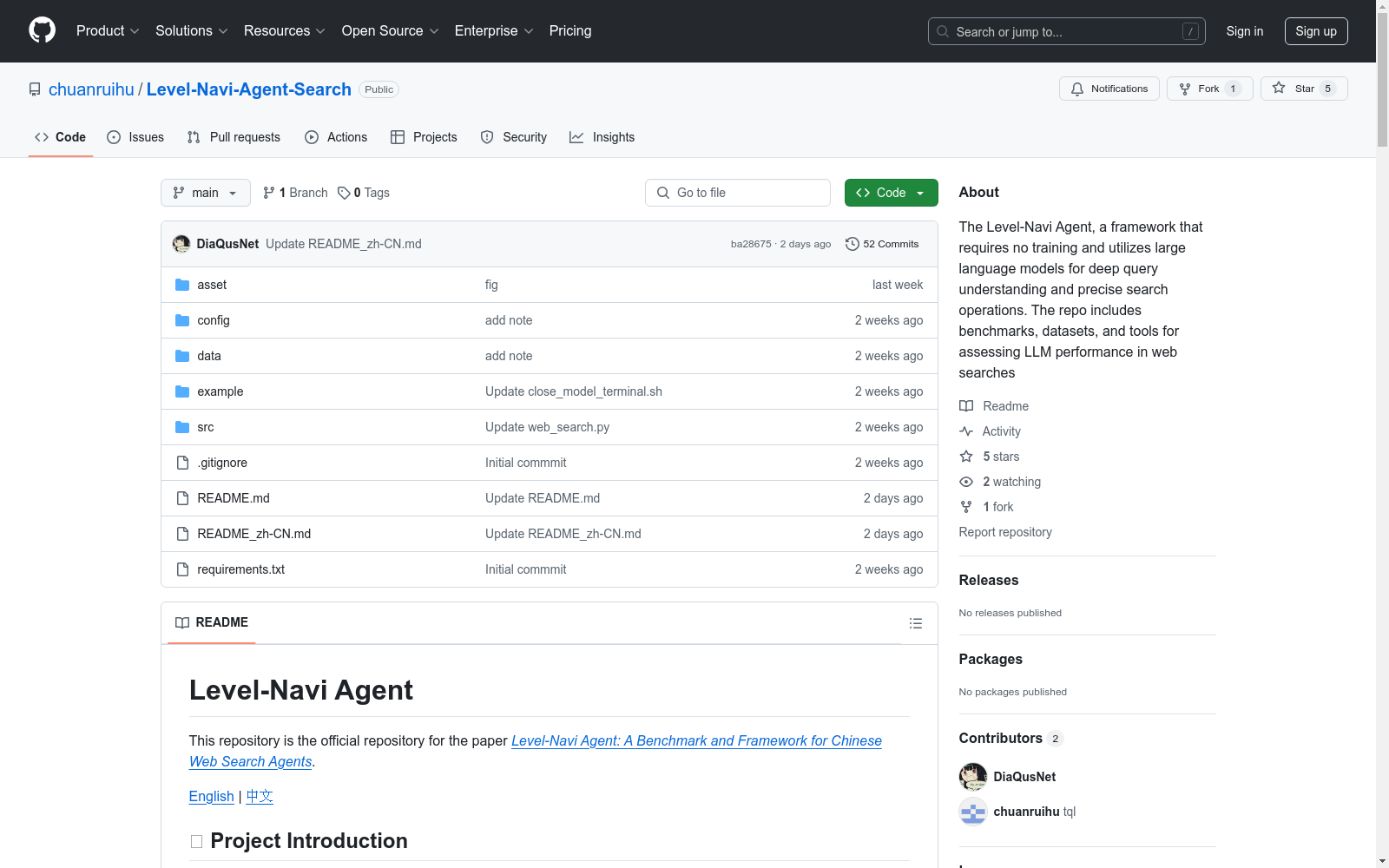Click the .gitignore file icon
This screenshot has width=1389, height=868.
click(182, 463)
